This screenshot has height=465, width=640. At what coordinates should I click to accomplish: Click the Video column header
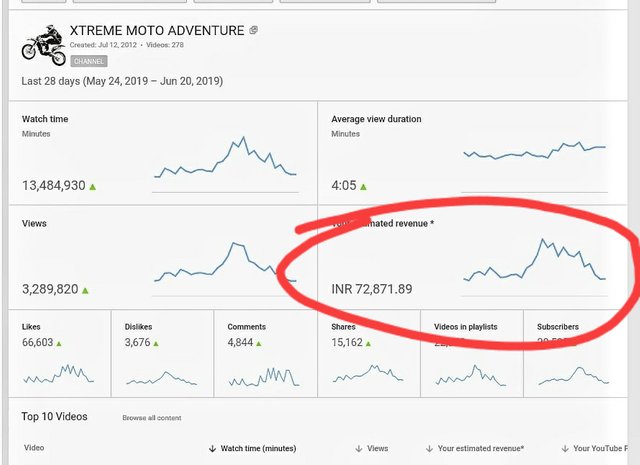(x=34, y=447)
